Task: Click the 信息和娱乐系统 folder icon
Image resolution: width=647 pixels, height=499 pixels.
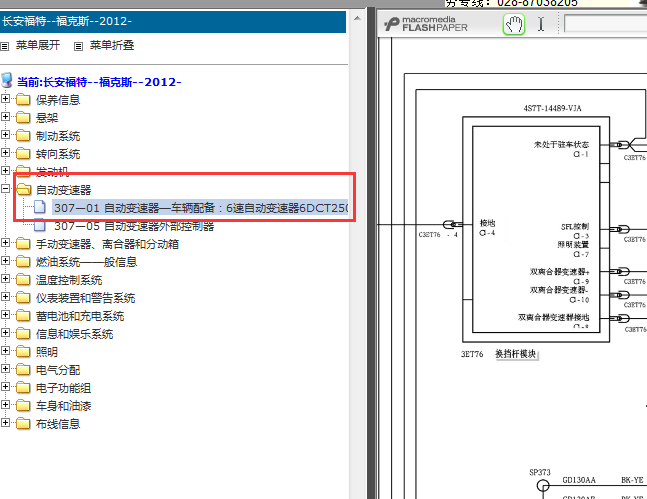Action: coord(23,333)
